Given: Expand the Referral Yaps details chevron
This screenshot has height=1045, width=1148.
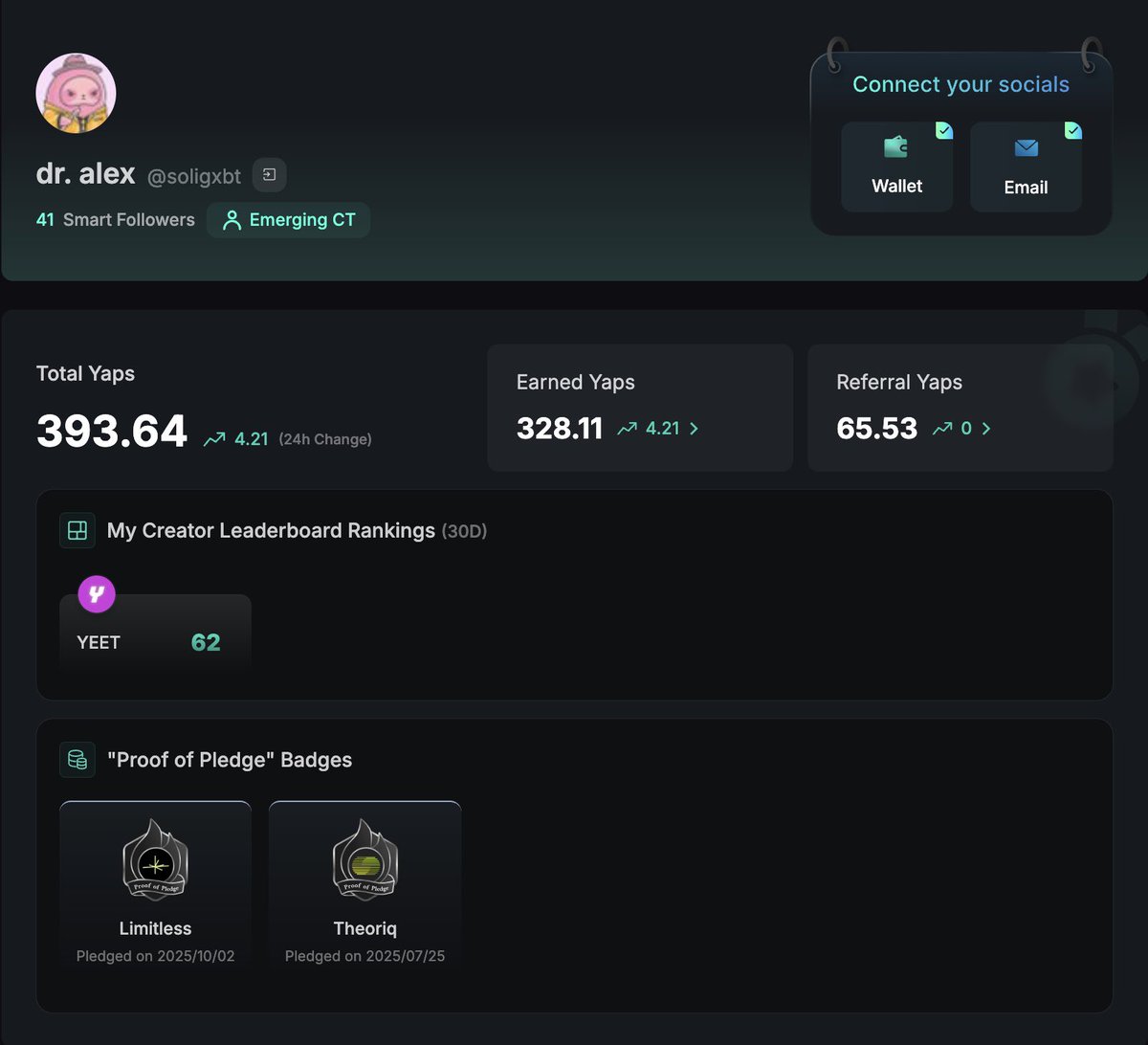Looking at the screenshot, I should 985,429.
